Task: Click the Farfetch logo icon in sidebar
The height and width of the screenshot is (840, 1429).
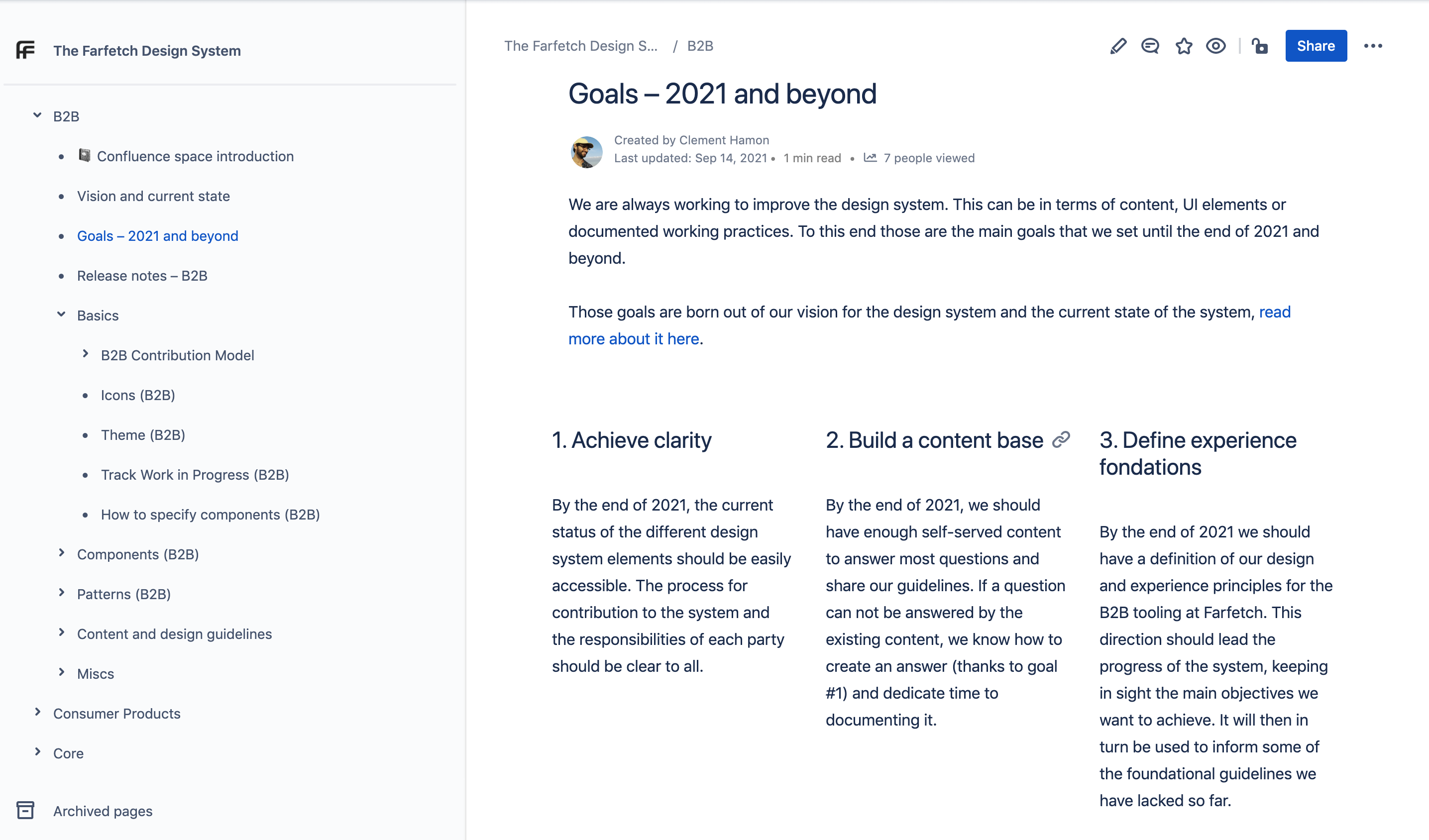Action: click(x=25, y=50)
